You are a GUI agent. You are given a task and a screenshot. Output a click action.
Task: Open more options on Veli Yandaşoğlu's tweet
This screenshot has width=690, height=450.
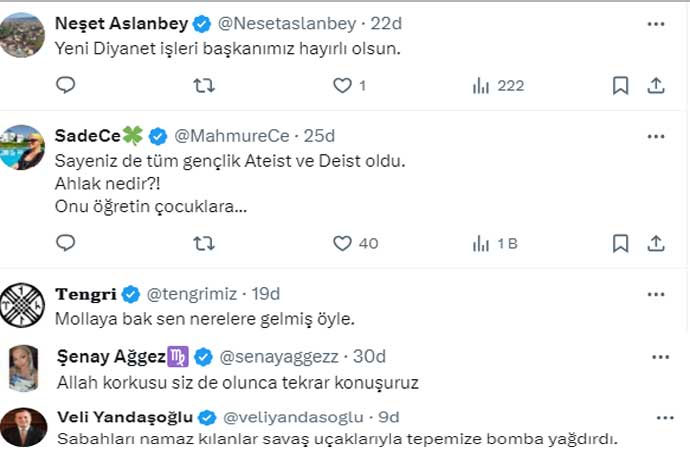pyautogui.click(x=664, y=417)
